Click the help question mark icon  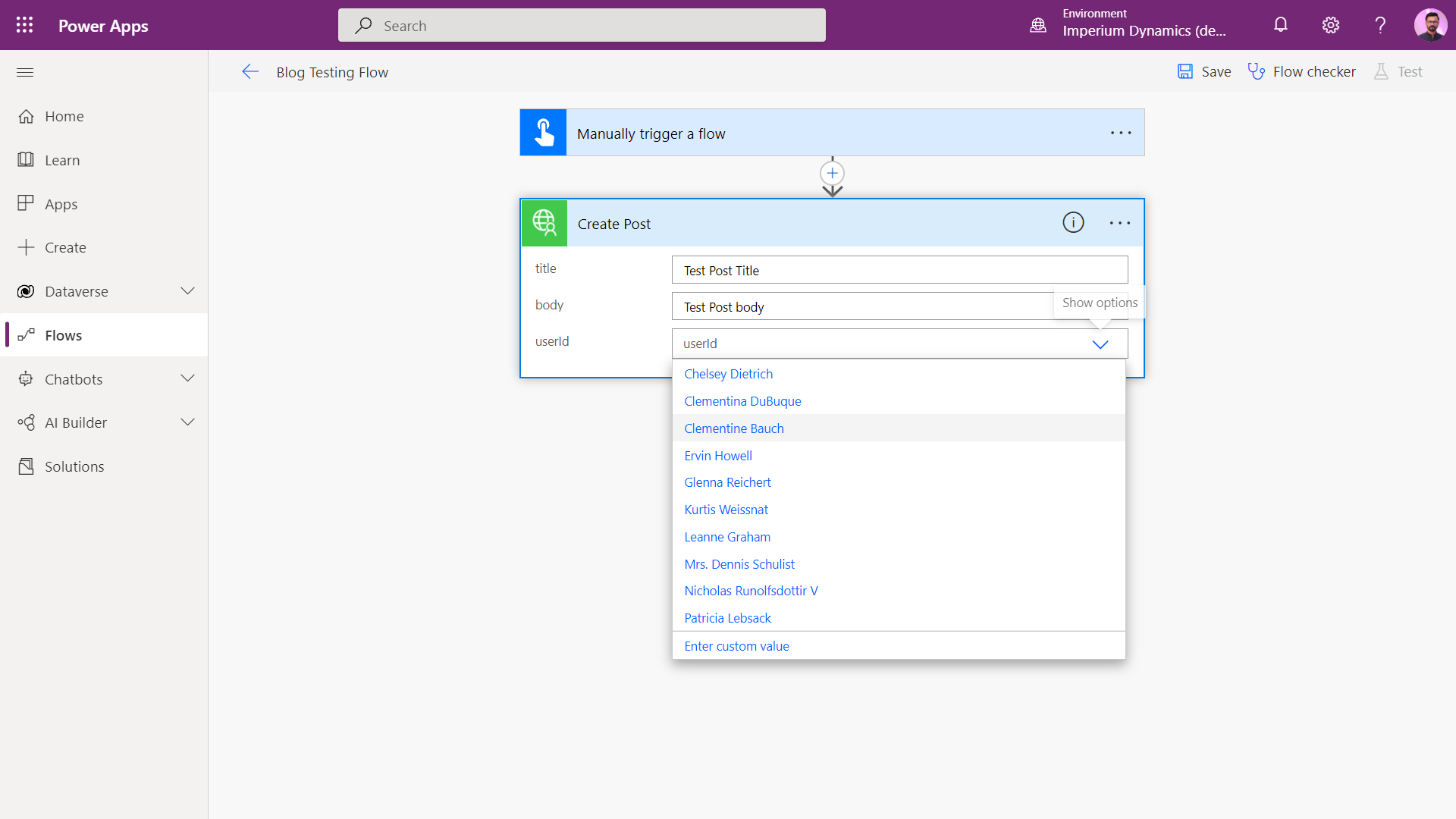pyautogui.click(x=1380, y=25)
